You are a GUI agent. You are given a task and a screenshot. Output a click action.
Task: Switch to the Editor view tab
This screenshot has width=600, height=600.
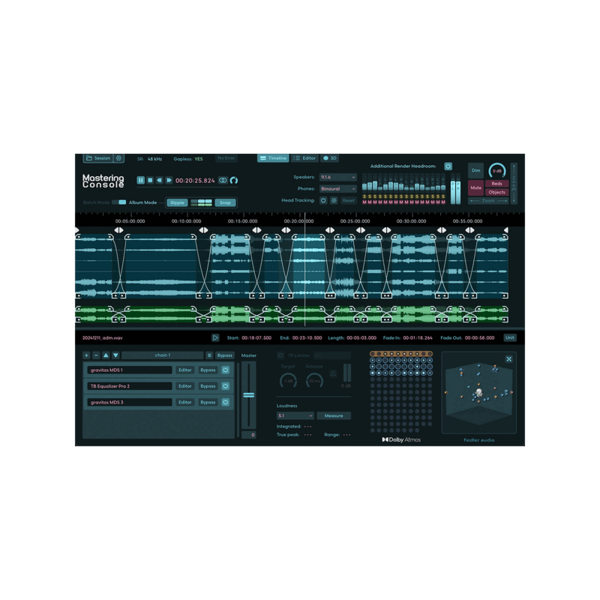305,158
